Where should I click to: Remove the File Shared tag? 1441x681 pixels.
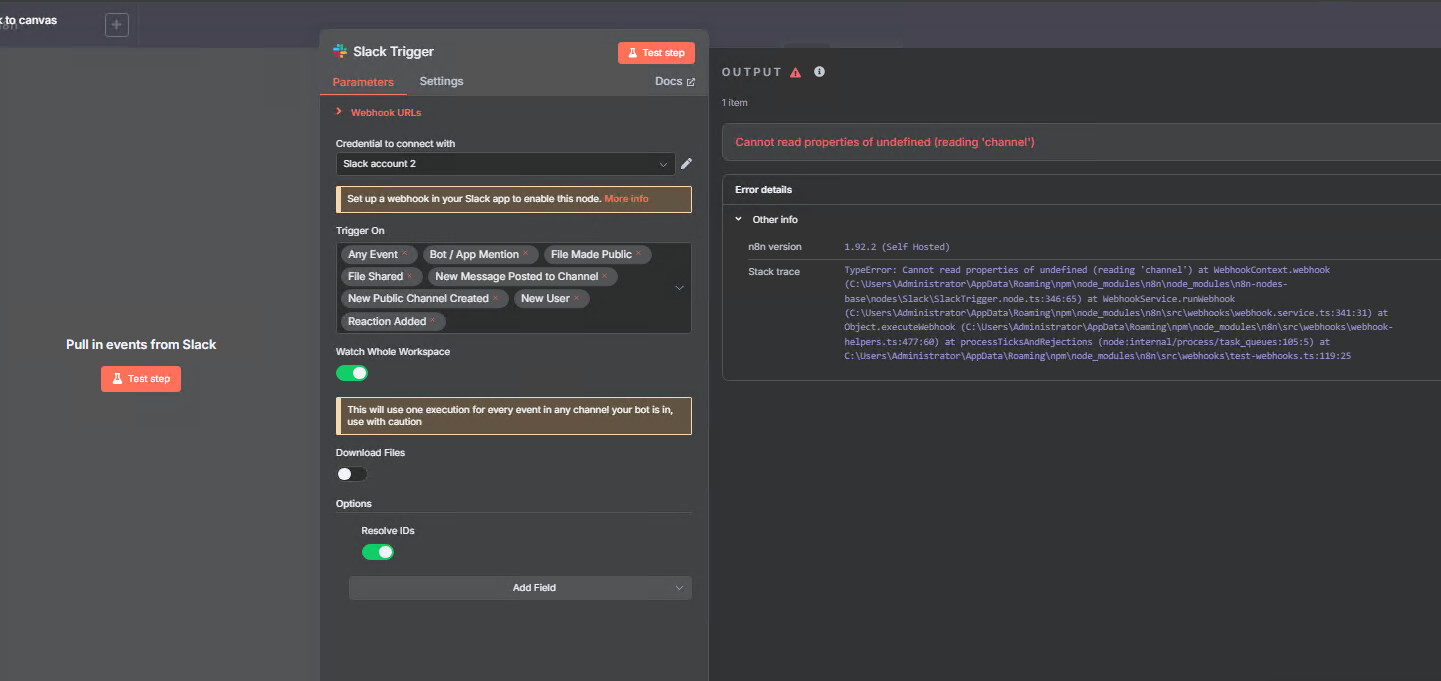tap(410, 276)
